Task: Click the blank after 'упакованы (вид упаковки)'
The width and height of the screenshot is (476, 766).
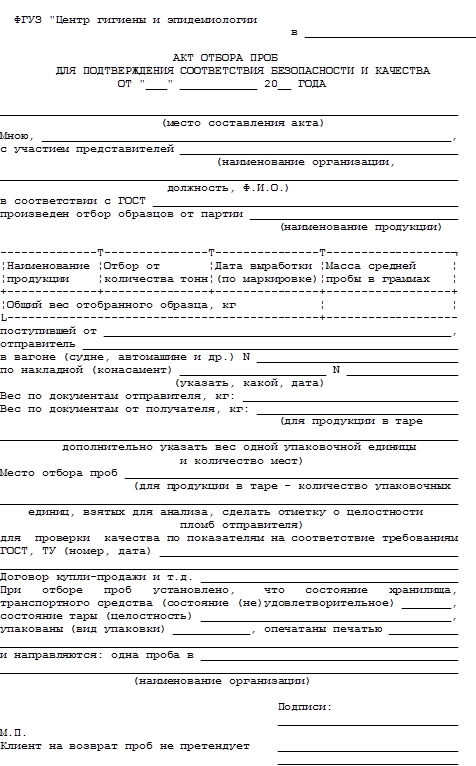Action: tap(211, 629)
